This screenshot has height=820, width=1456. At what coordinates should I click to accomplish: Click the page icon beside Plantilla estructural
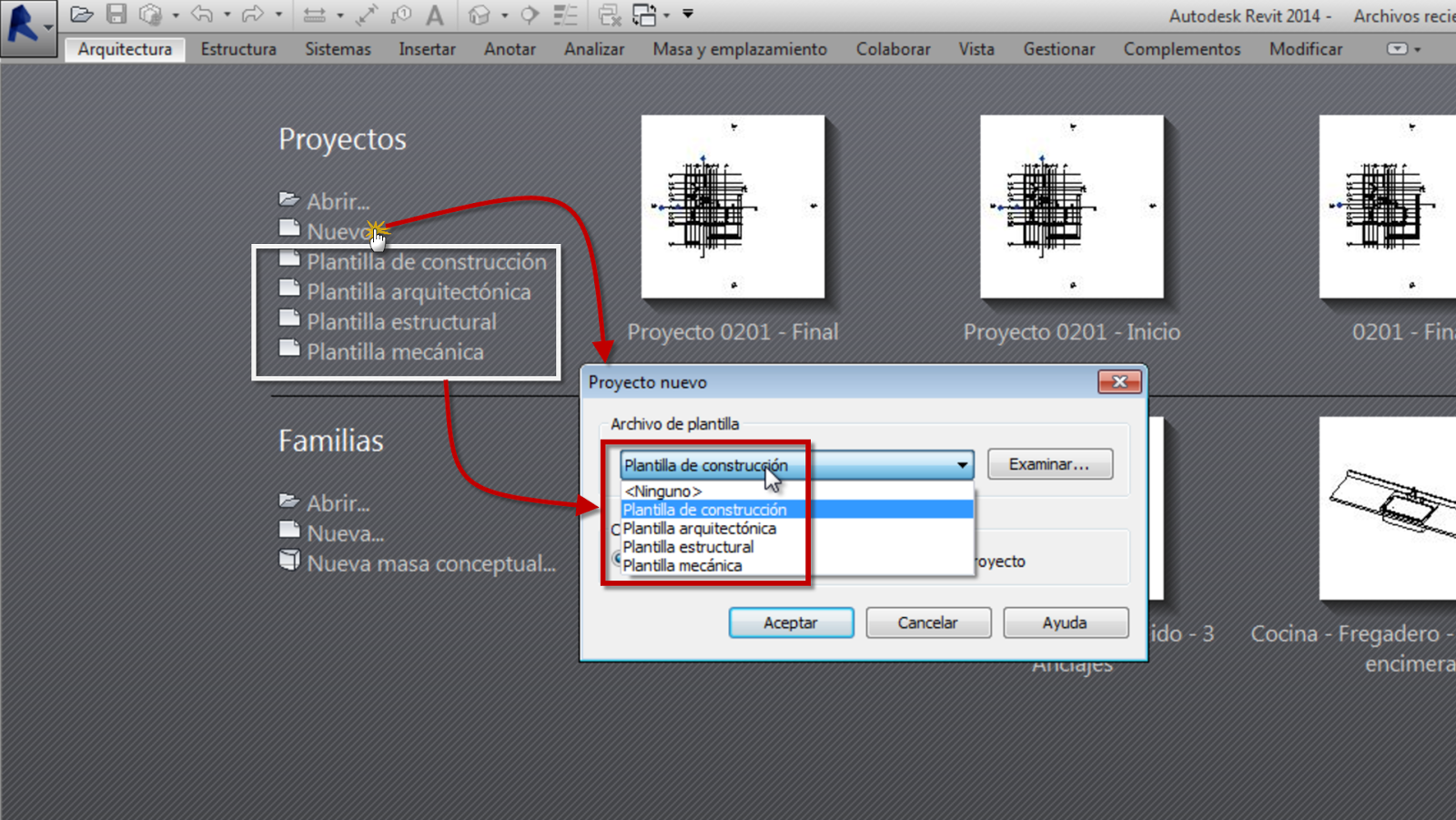(289, 319)
